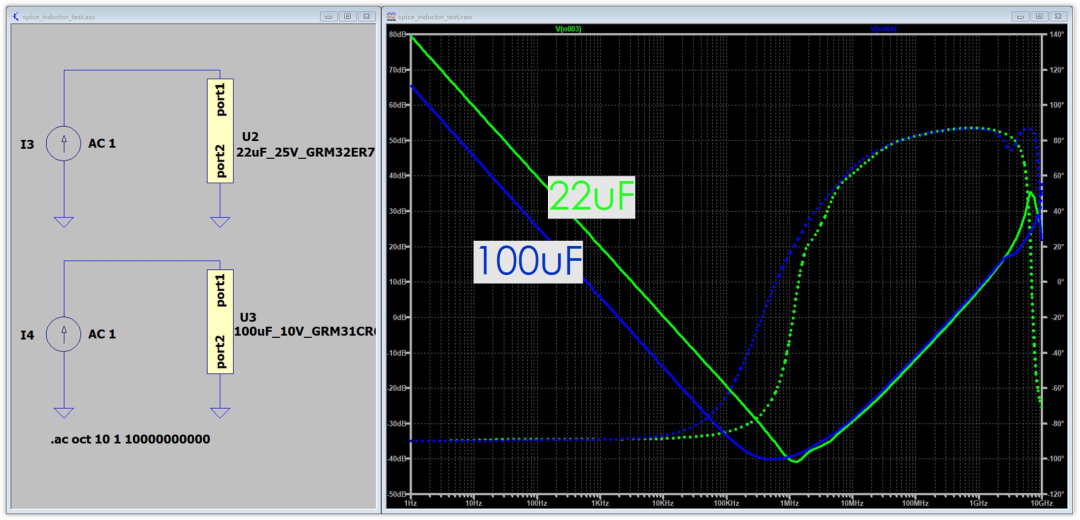Screen dimensions: 1080x520
Task: Click the U2 reference designator label
Action: pyautogui.click(x=249, y=136)
